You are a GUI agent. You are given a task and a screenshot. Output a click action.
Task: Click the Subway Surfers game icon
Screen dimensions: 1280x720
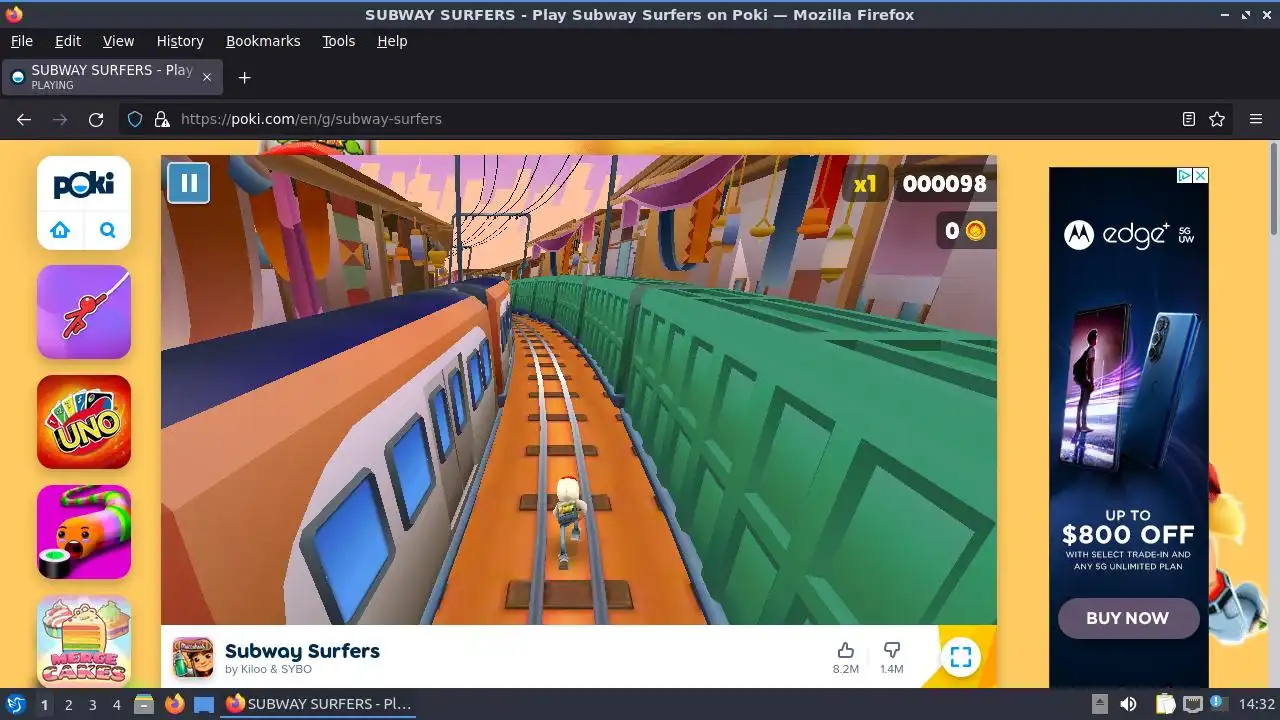193,657
